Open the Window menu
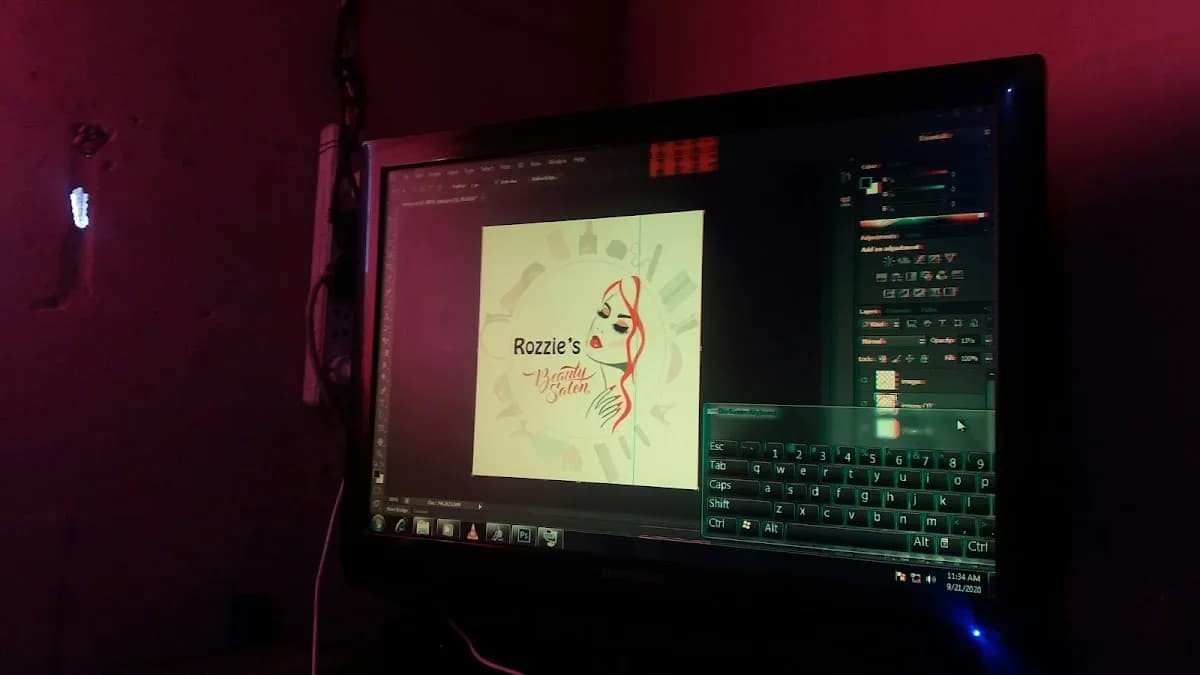Image resolution: width=1200 pixels, height=675 pixels. coord(558,161)
